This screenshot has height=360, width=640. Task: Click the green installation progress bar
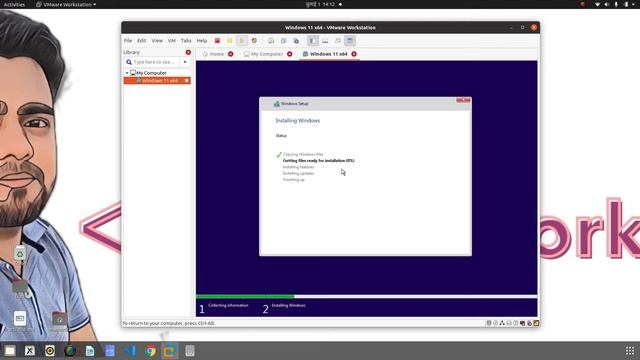[245, 296]
